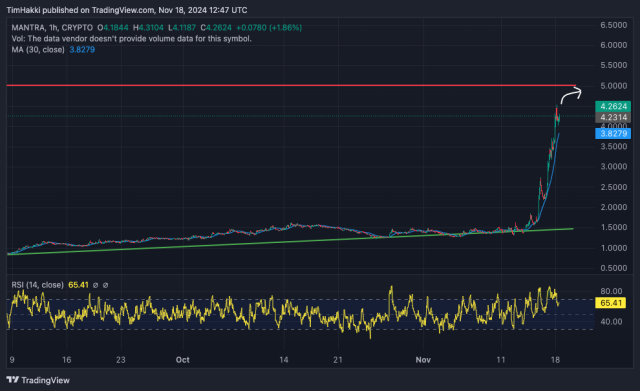Click the first RSI null-value symbol

tap(96, 285)
